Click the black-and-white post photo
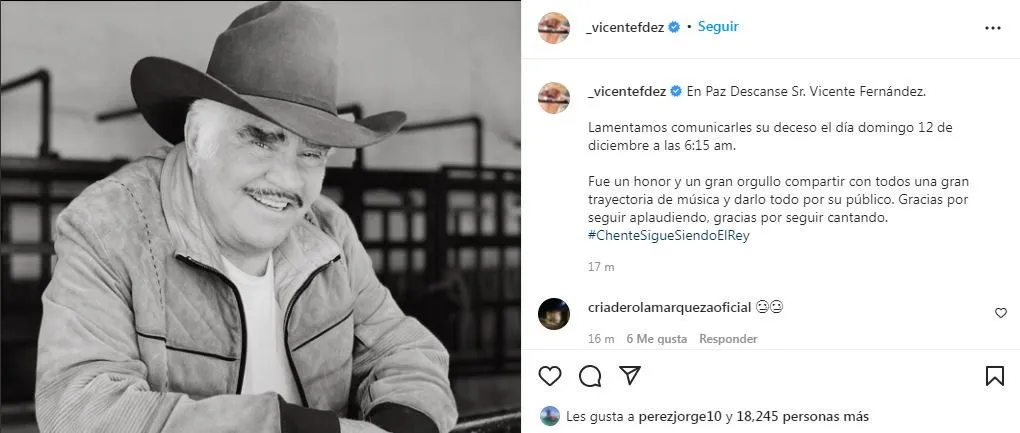This screenshot has height=433, width=1020. tap(260, 216)
